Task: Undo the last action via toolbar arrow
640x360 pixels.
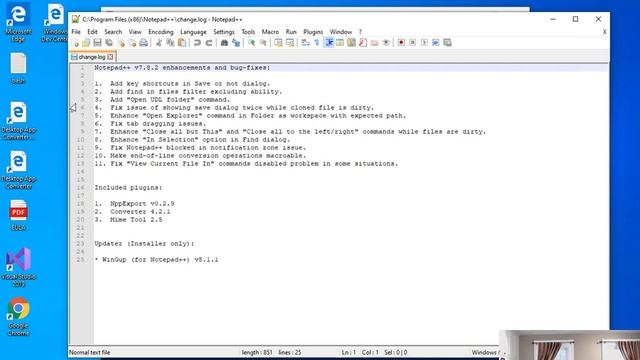Action: [x=197, y=42]
